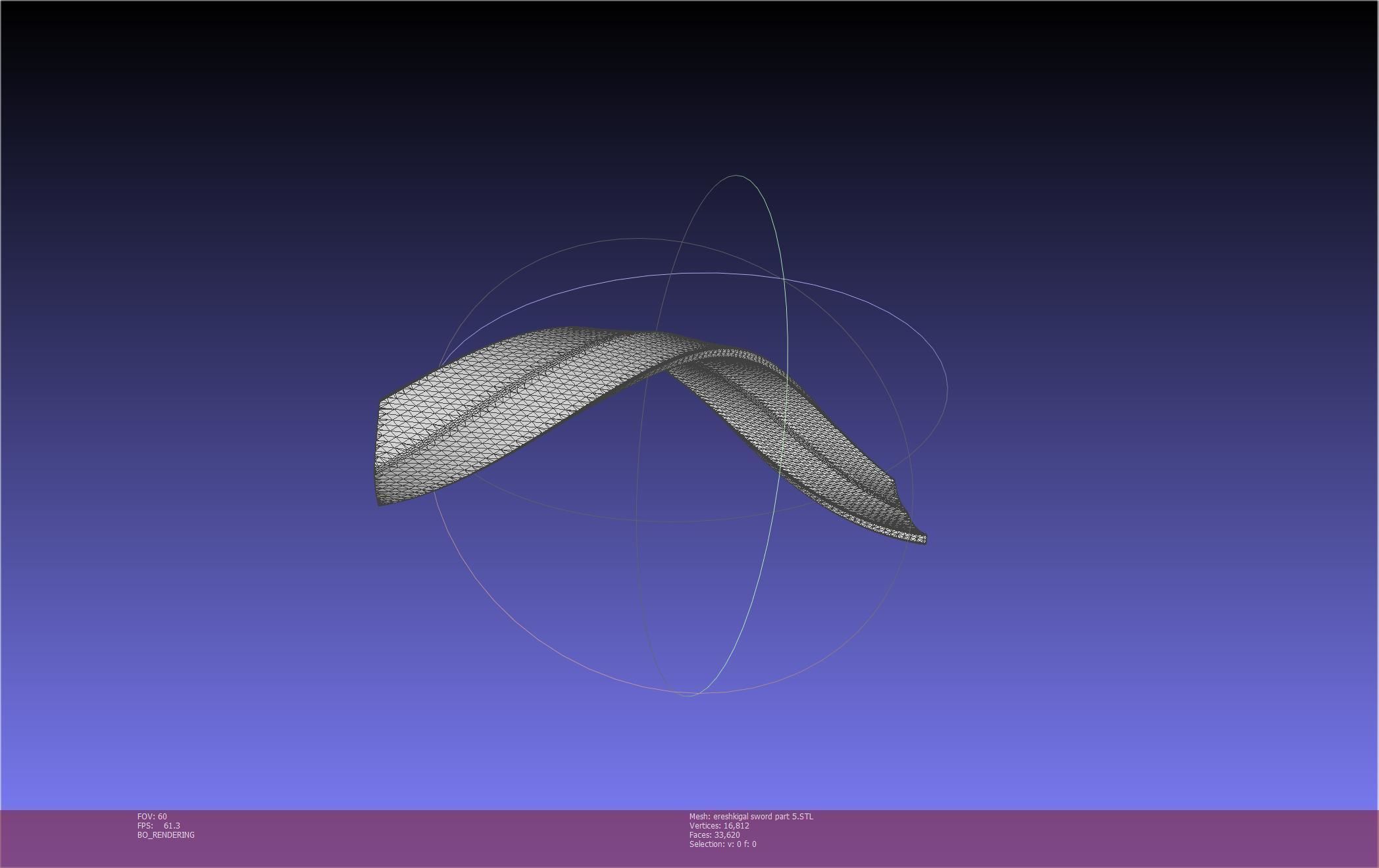1379x868 pixels.
Task: Click the BO_RENDERING status text
Action: point(166,834)
